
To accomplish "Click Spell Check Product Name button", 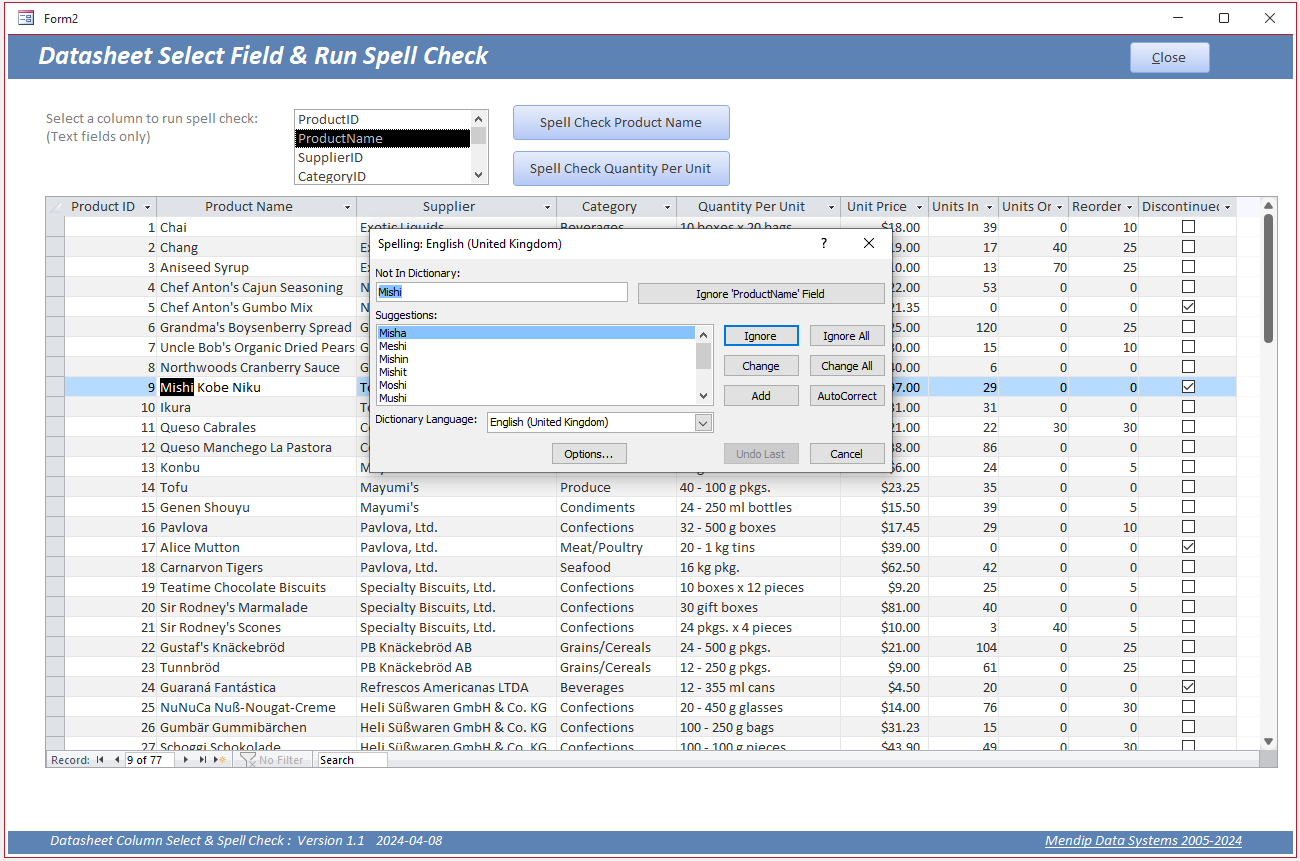I will tap(621, 123).
